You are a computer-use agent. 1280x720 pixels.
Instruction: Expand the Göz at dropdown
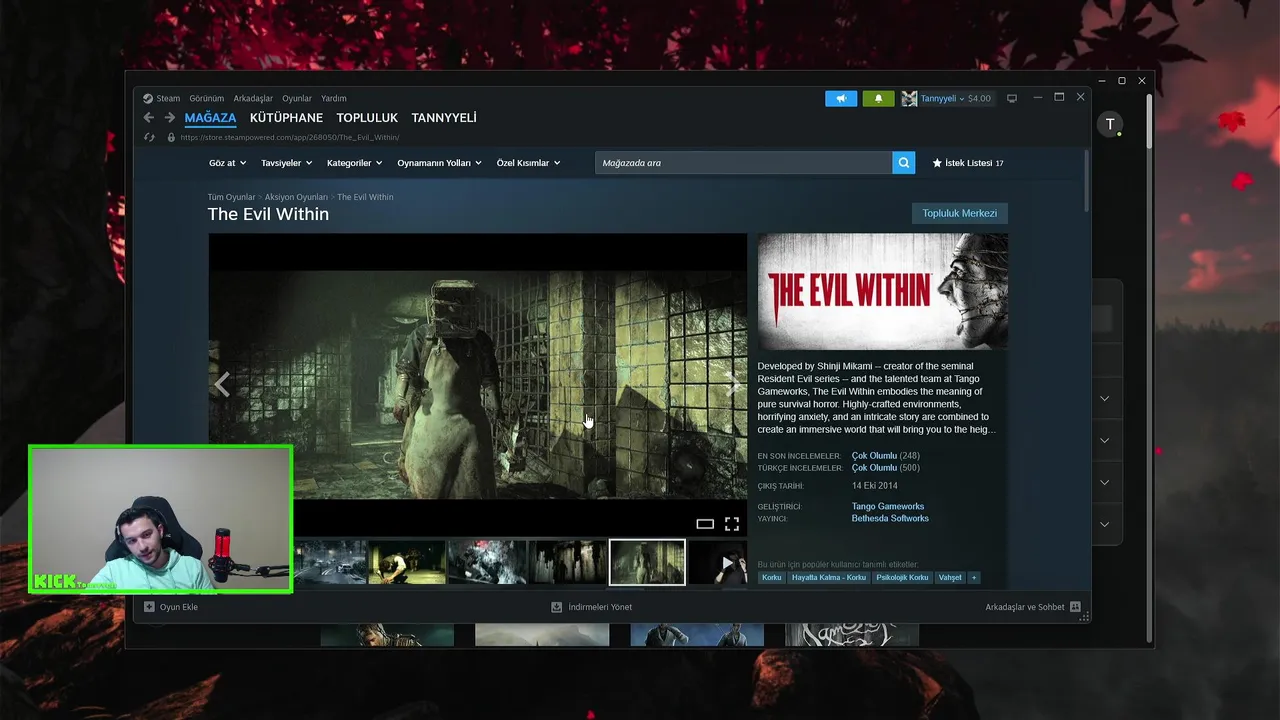pos(226,163)
